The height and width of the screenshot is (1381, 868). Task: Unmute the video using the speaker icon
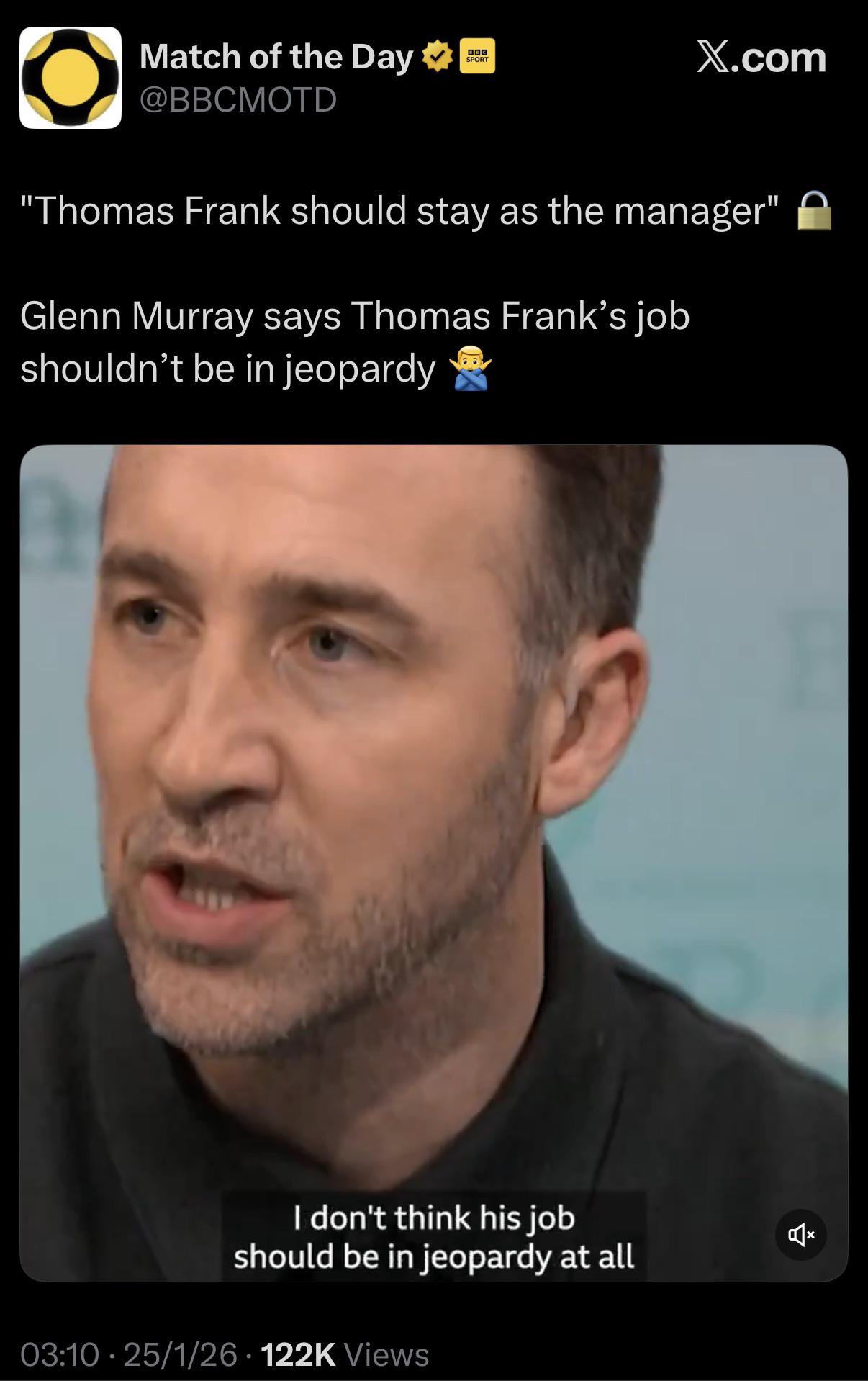point(800,1235)
